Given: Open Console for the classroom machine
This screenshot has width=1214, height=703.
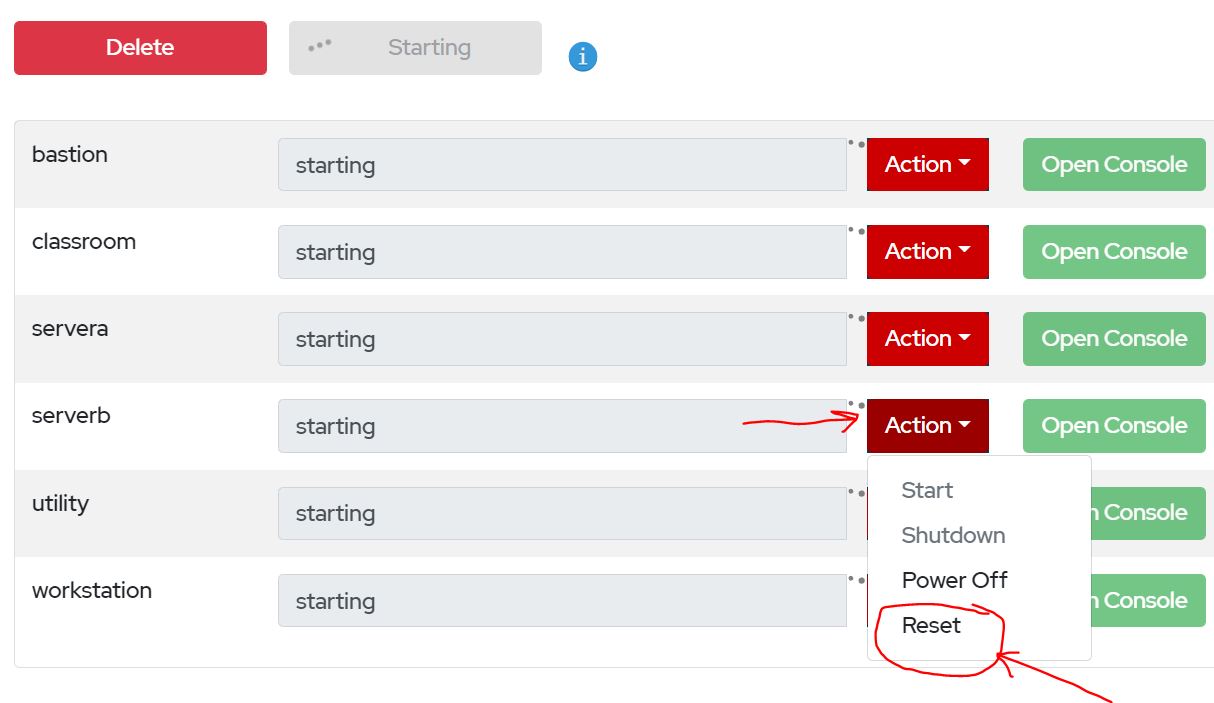Looking at the screenshot, I should [1113, 251].
